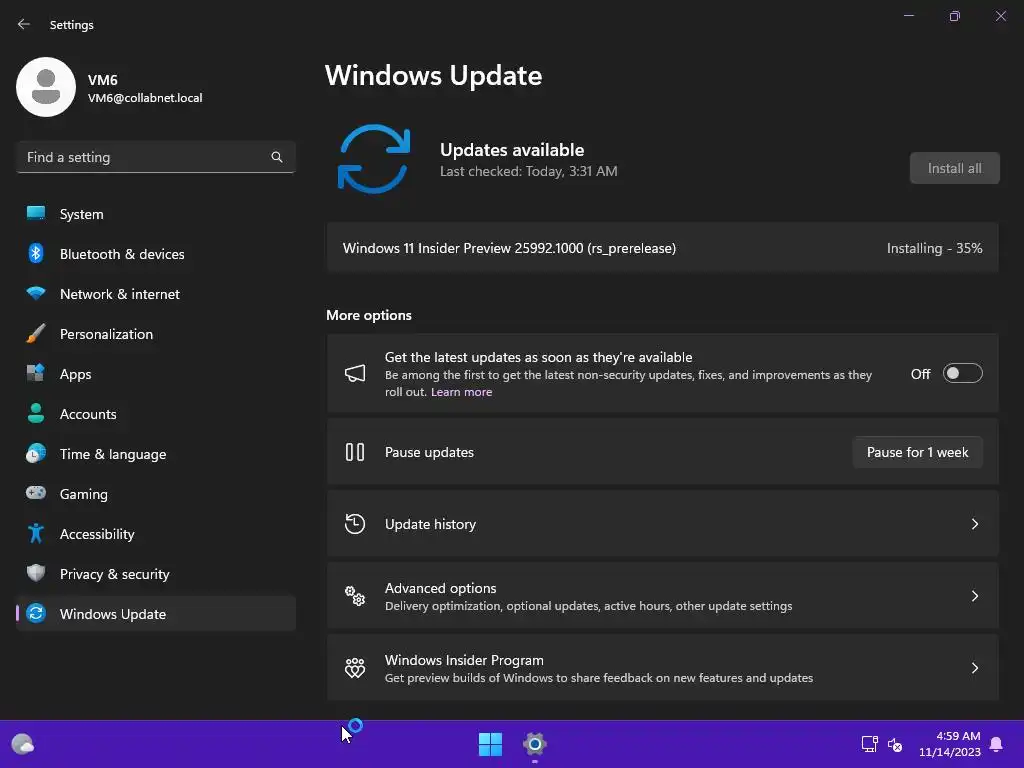Select Time & language
Image resolution: width=1024 pixels, height=768 pixels.
pos(155,454)
